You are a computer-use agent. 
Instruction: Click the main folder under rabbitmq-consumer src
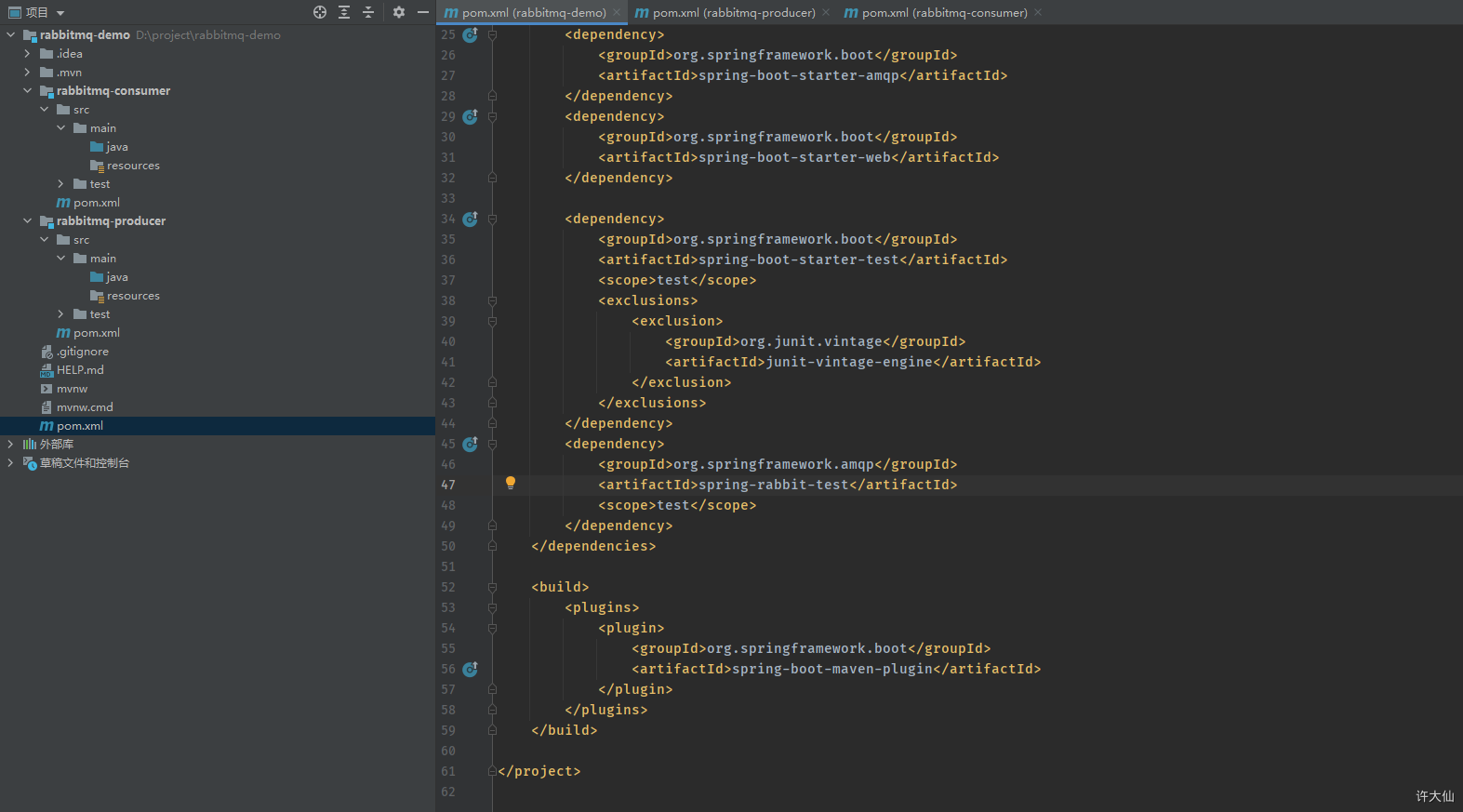pos(95,127)
